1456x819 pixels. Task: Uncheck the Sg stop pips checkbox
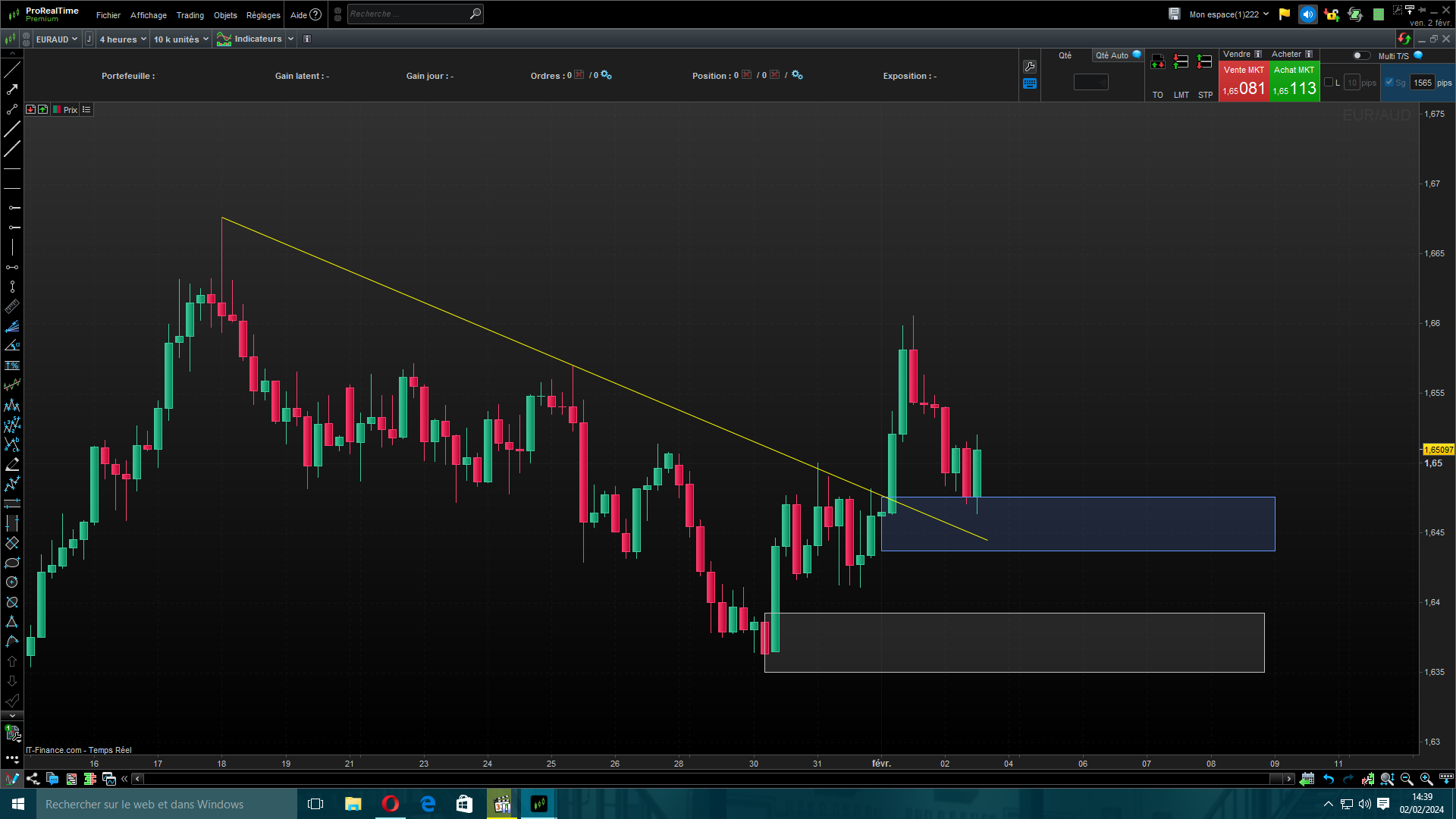point(1389,83)
